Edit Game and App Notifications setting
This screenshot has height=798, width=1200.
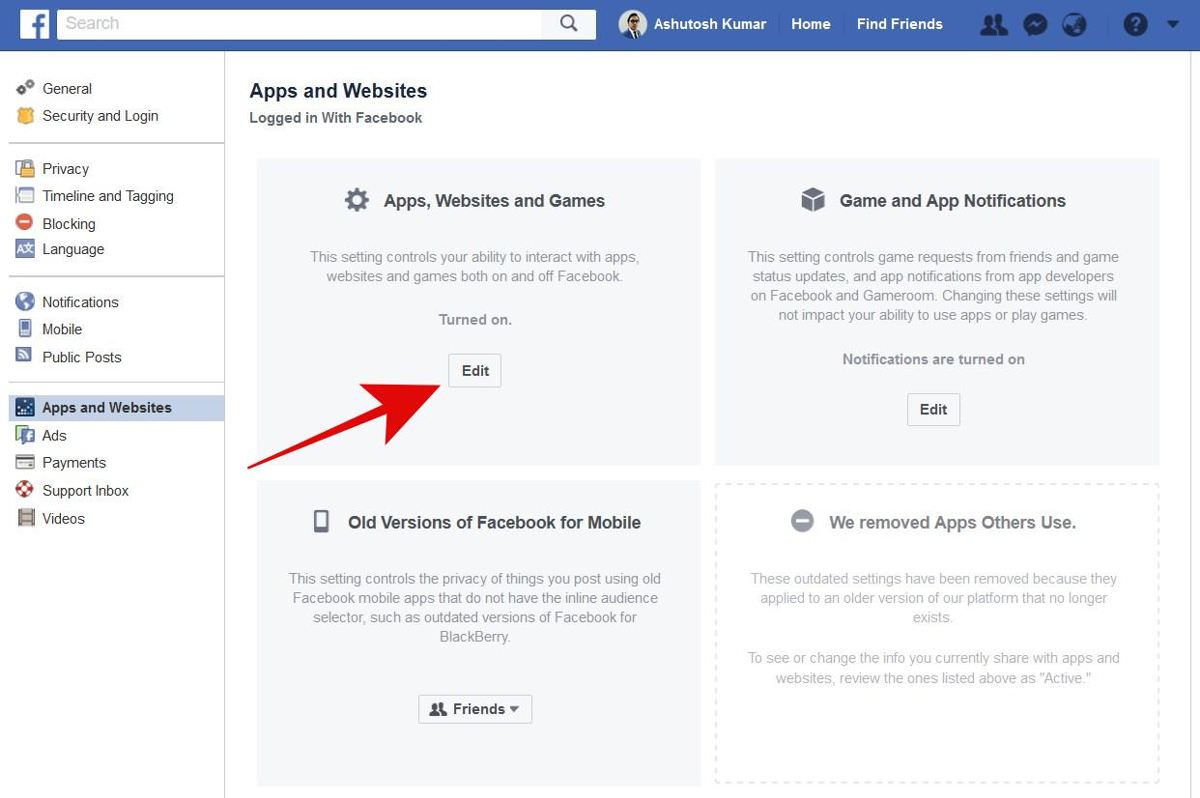(933, 409)
